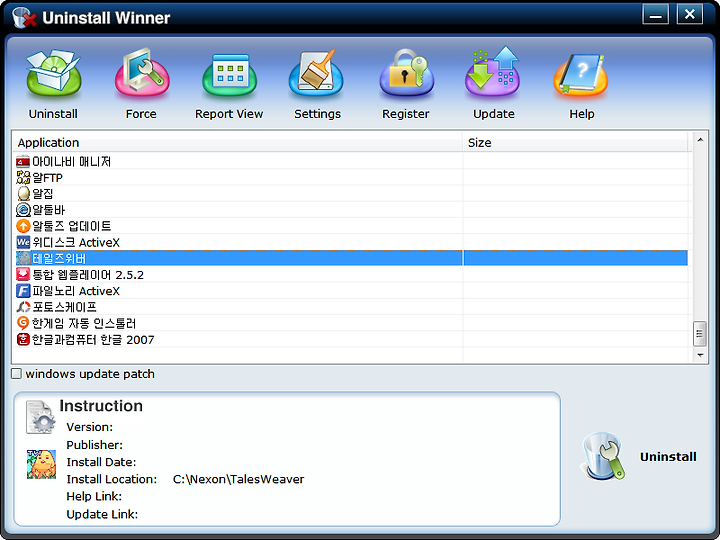Image resolution: width=720 pixels, height=540 pixels.
Task: Click the 한게임 자동 인스톨러 G icon
Action: [23, 323]
